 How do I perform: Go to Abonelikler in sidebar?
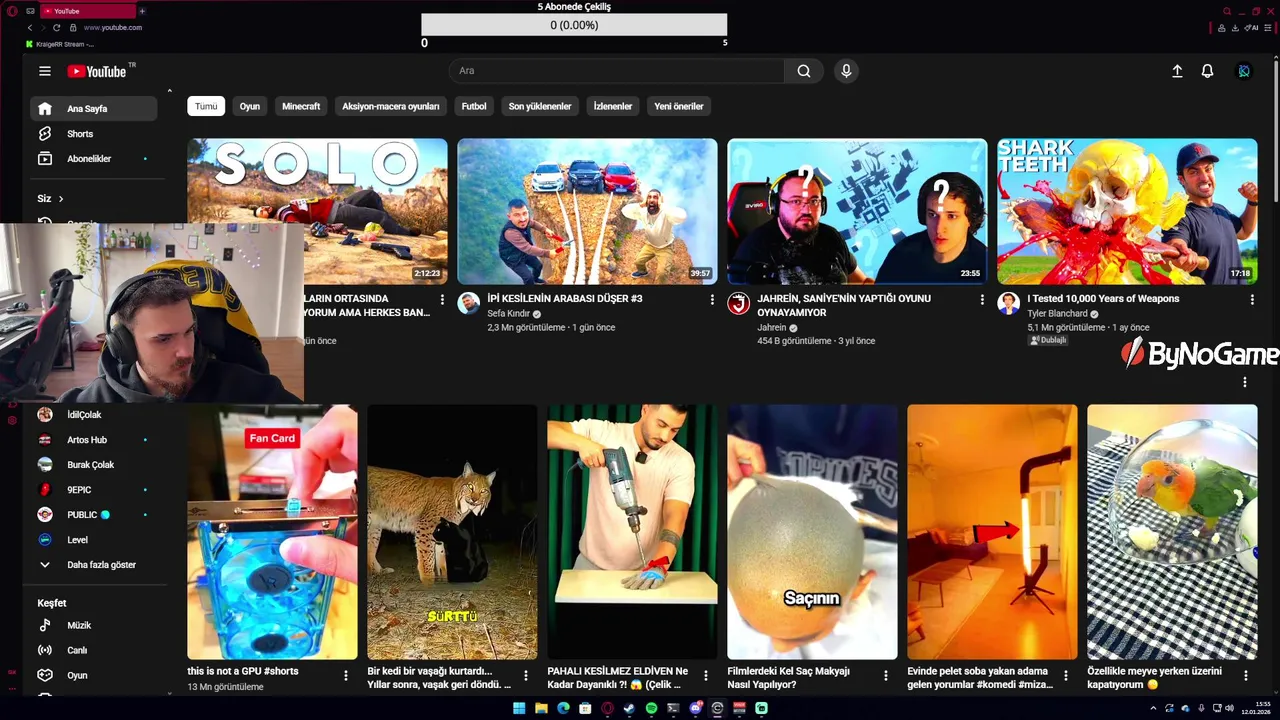[93, 159]
